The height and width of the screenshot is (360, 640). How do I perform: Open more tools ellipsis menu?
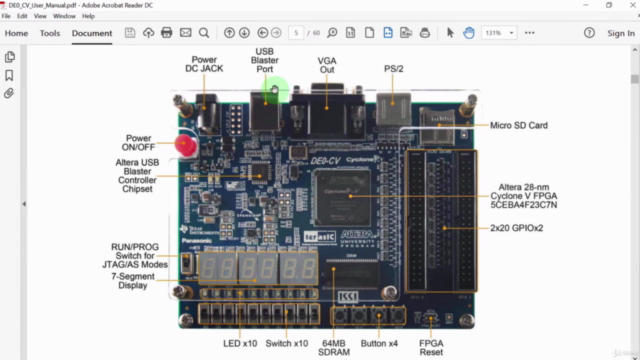tap(529, 33)
